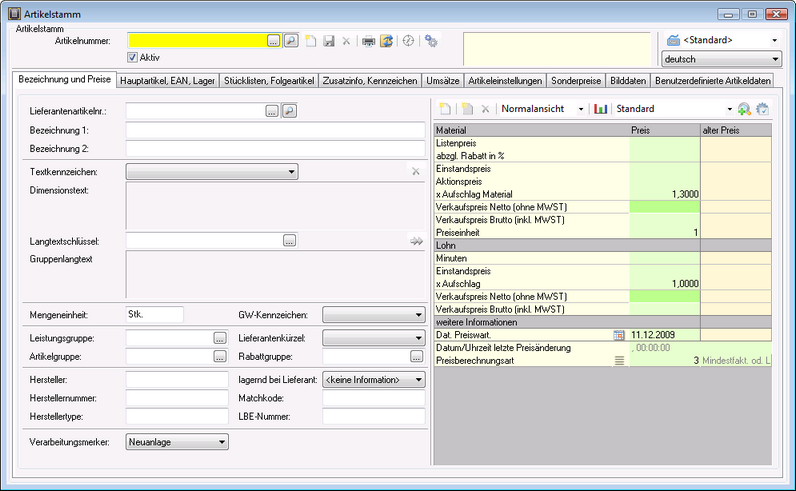This screenshot has height=491, width=796.
Task: Click the layout icon beside <Standard>
Action: pos(673,40)
